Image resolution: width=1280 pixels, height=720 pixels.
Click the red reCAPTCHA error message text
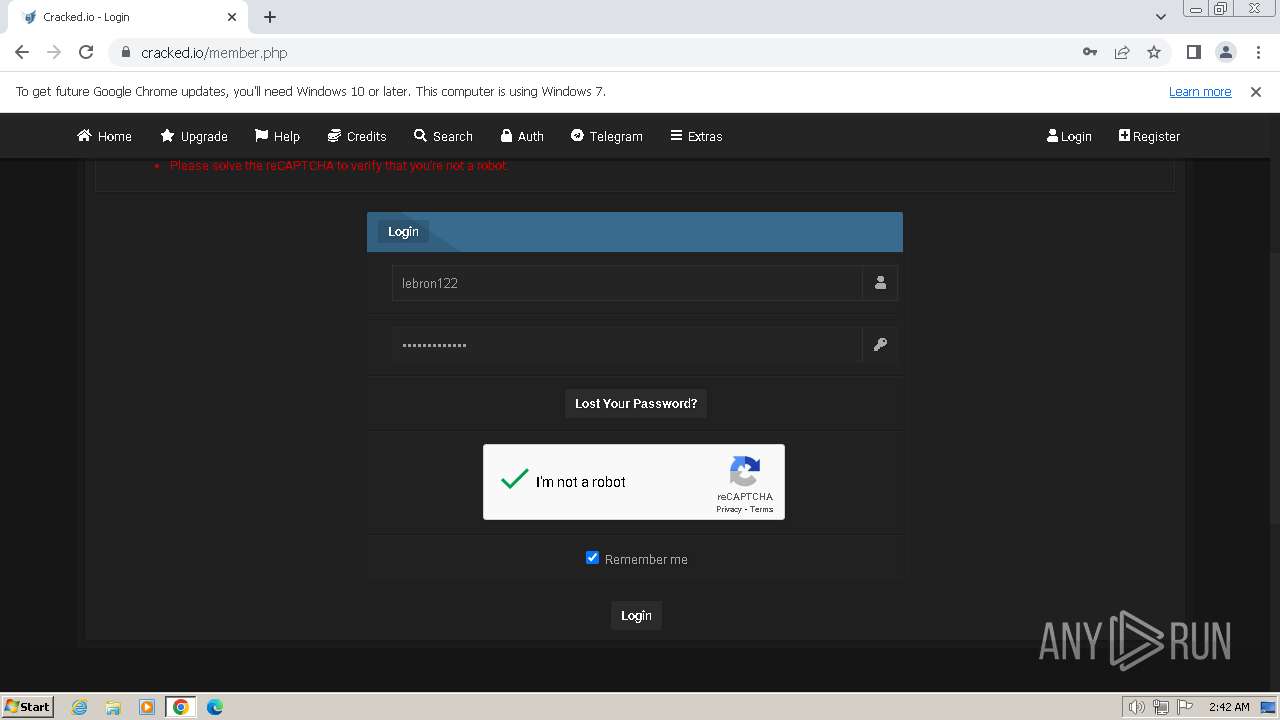pos(339,166)
